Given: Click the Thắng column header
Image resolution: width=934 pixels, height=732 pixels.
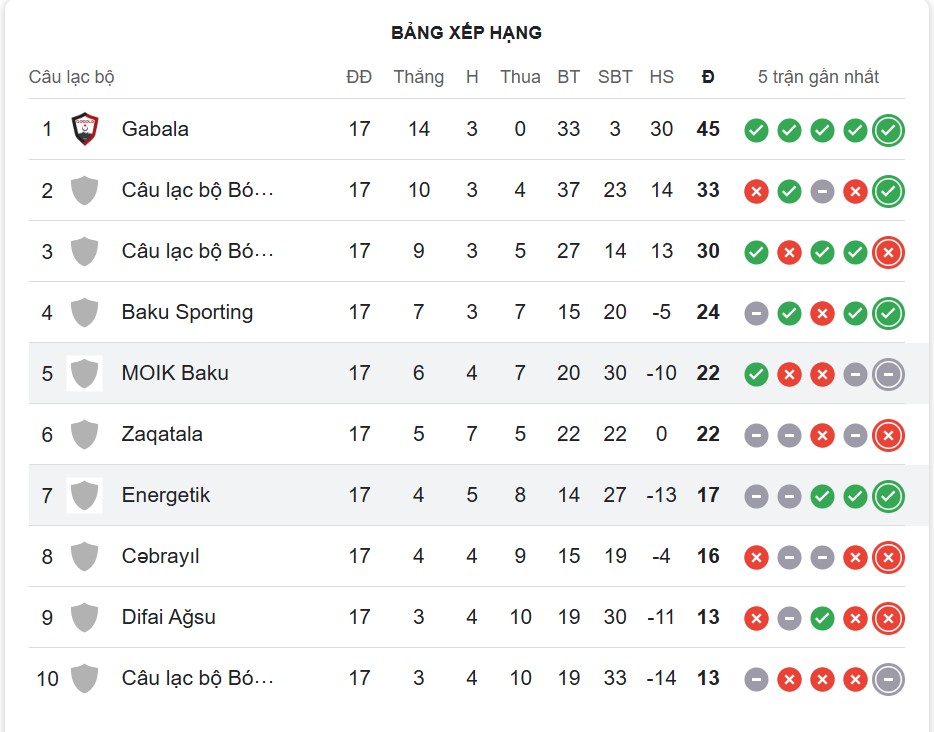Looking at the screenshot, I should [418, 77].
